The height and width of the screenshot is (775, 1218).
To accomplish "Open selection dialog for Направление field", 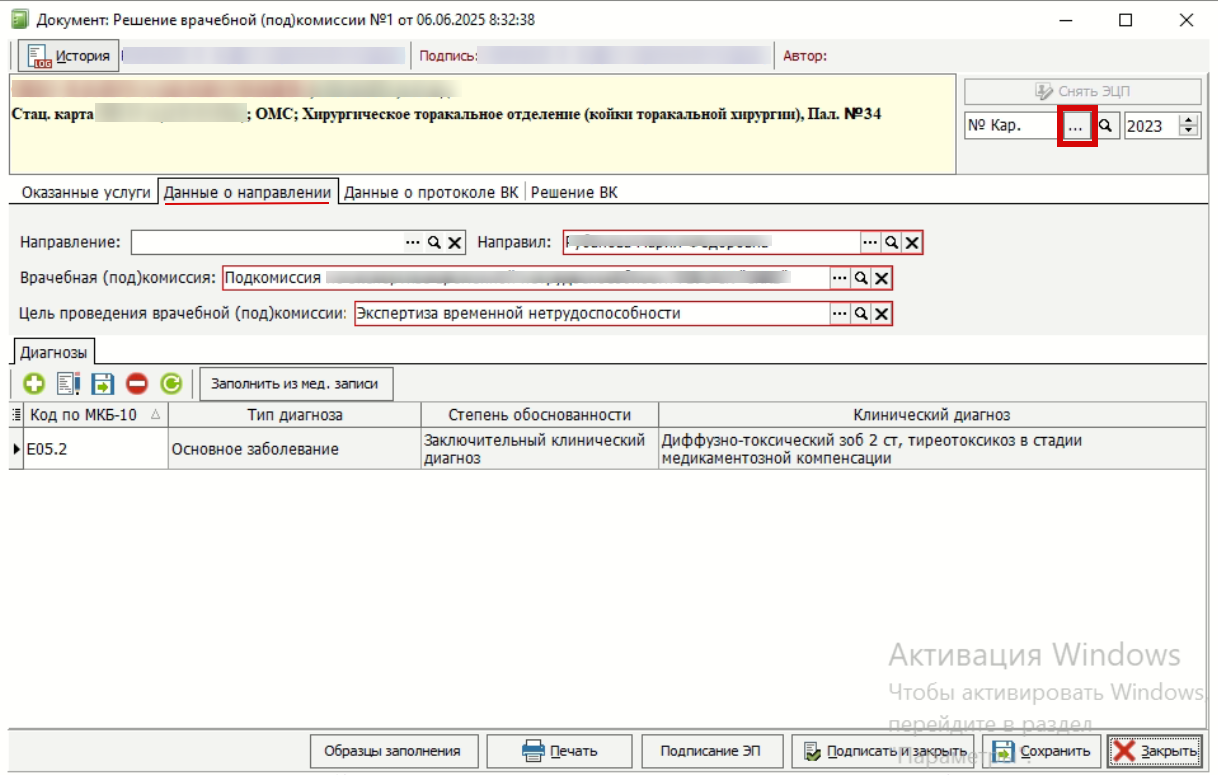I will (413, 242).
